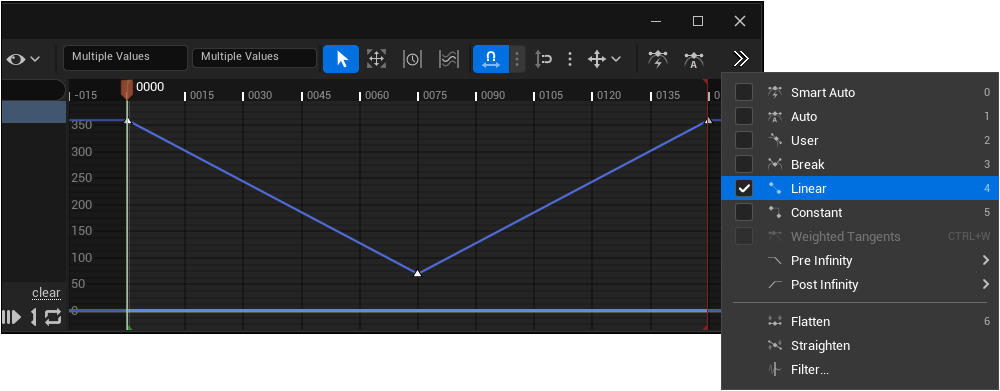Image resolution: width=1000 pixels, height=391 pixels.
Task: Activate the retime tool clock icon
Action: coord(412,59)
